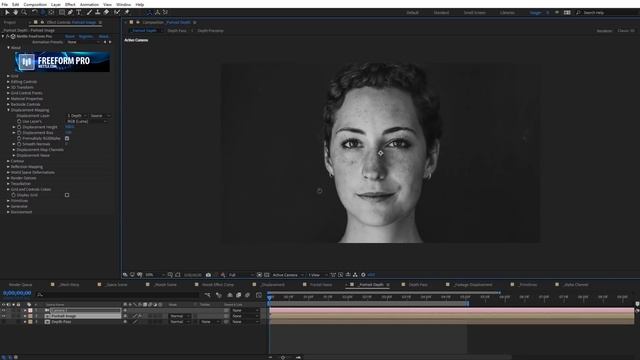
Task: Open the Animation menu
Action: coord(89,4)
